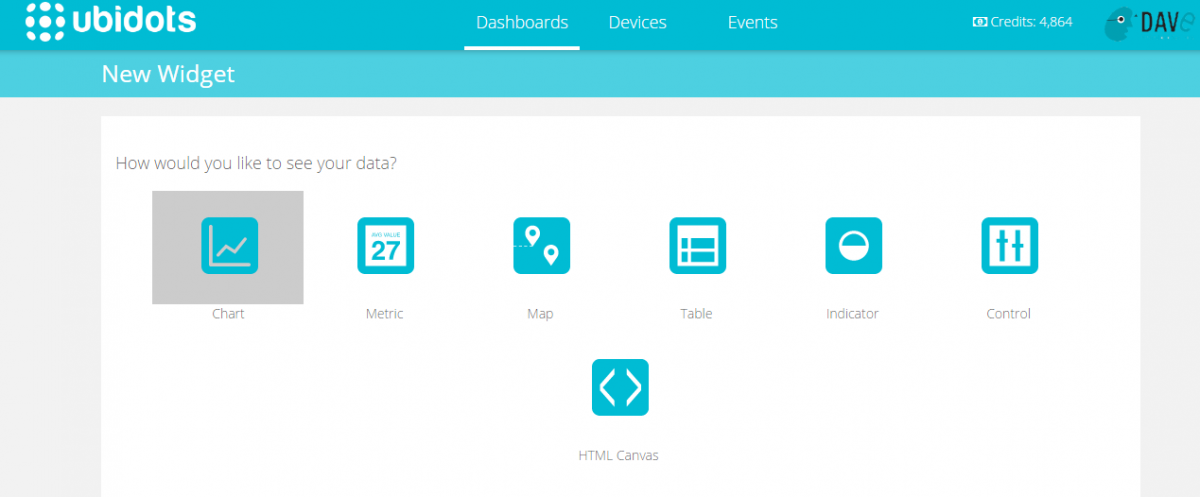Image resolution: width=1200 pixels, height=497 pixels.
Task: Open the Devices tab
Action: coord(637,22)
